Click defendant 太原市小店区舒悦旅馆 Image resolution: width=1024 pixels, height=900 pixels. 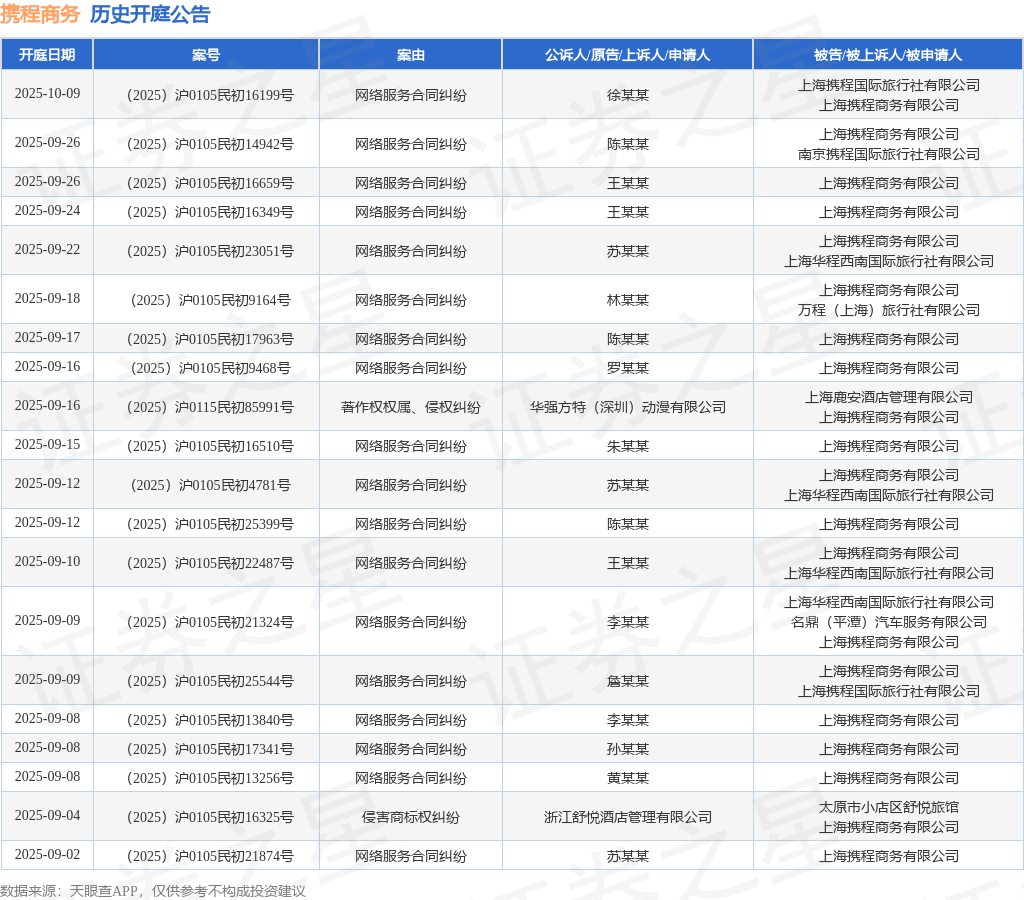(889, 807)
